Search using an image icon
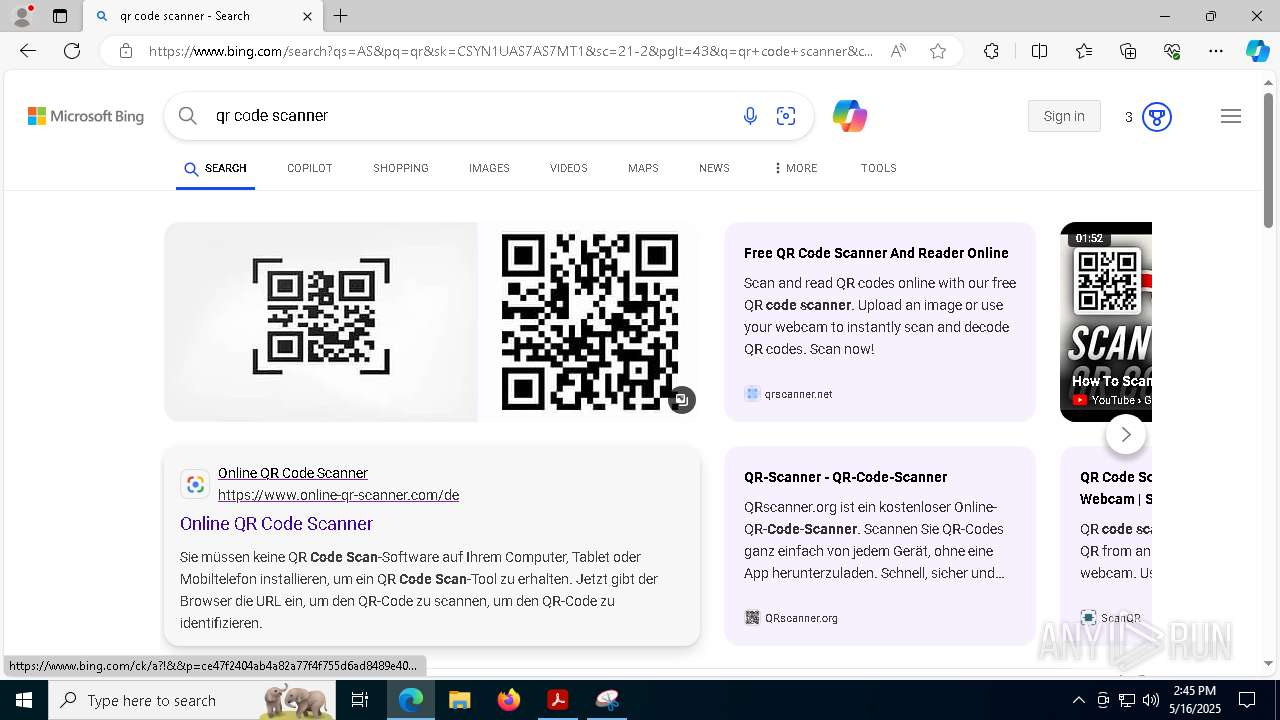 (x=786, y=116)
